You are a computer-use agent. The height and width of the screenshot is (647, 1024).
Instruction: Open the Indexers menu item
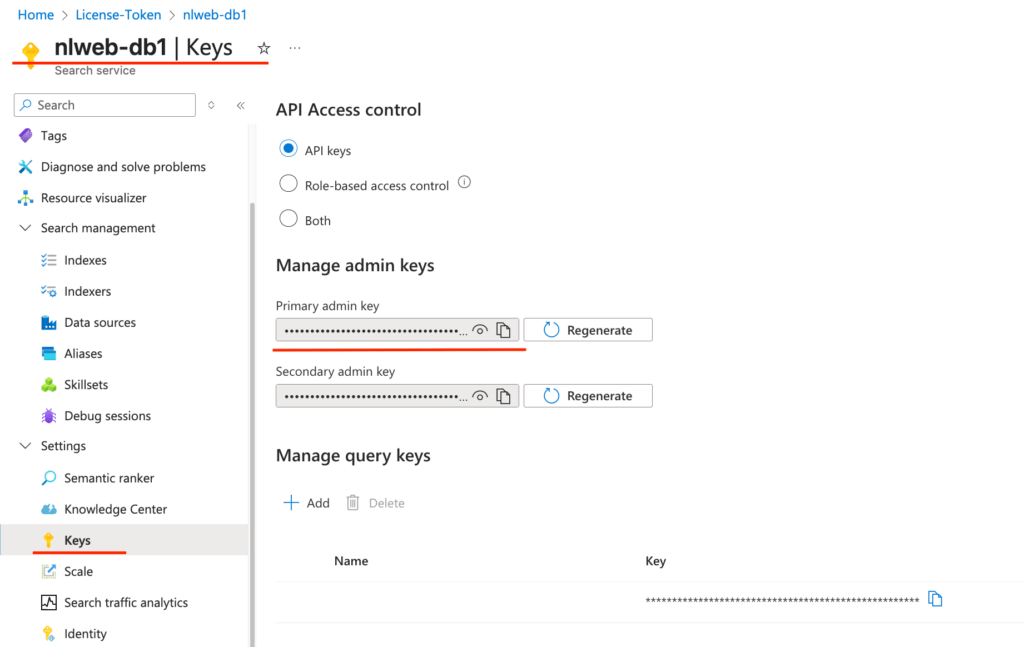click(88, 291)
